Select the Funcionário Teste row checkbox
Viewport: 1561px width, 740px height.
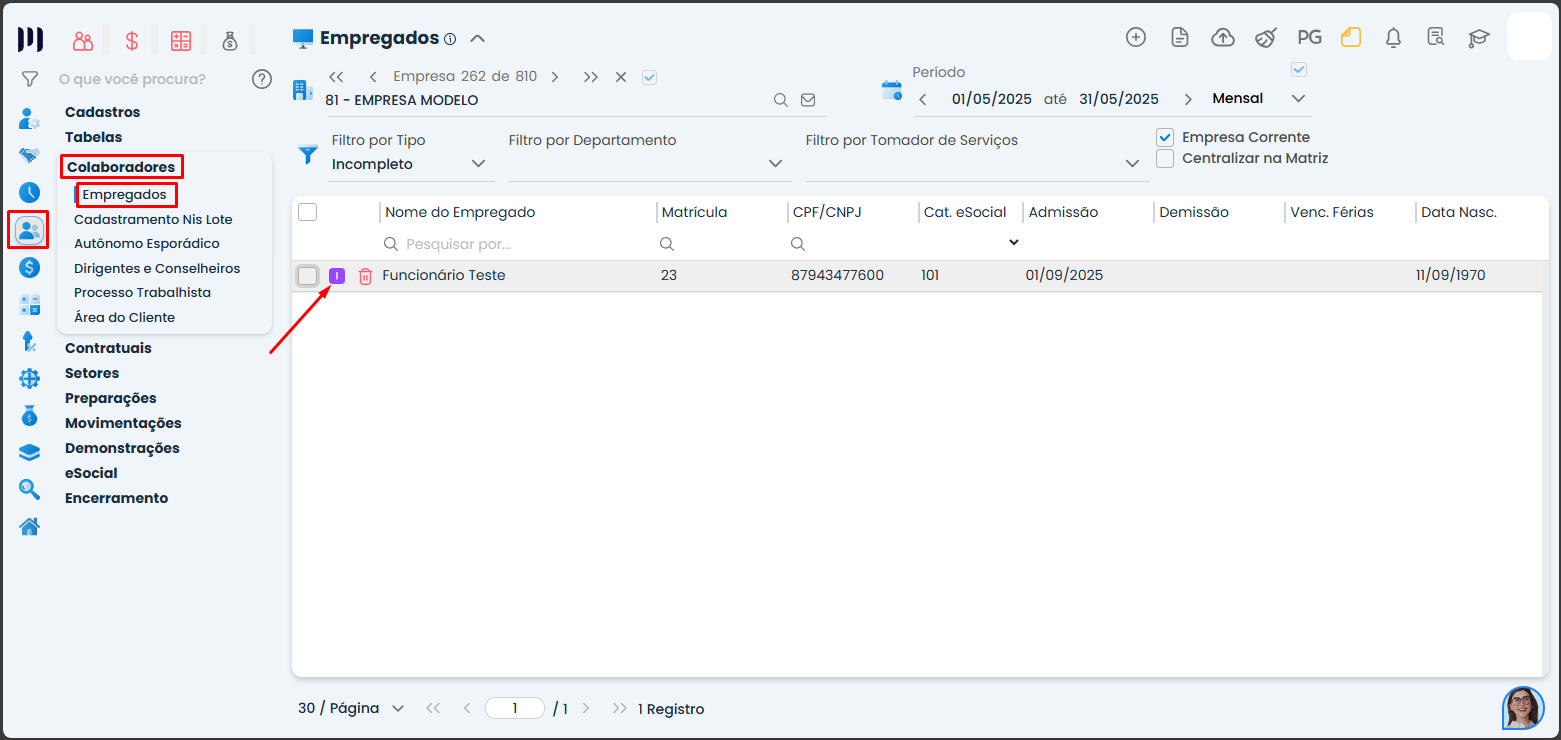308,276
